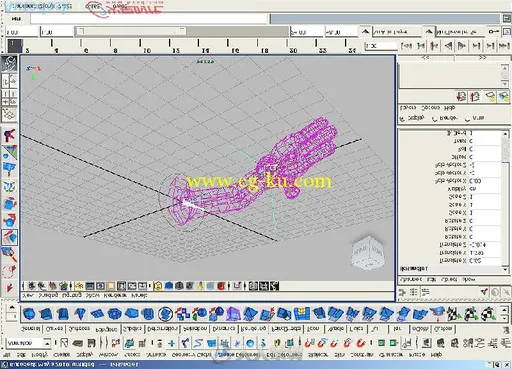Select the Anim layer radio button
Viewport: 512px width, 369px height.
point(467,118)
